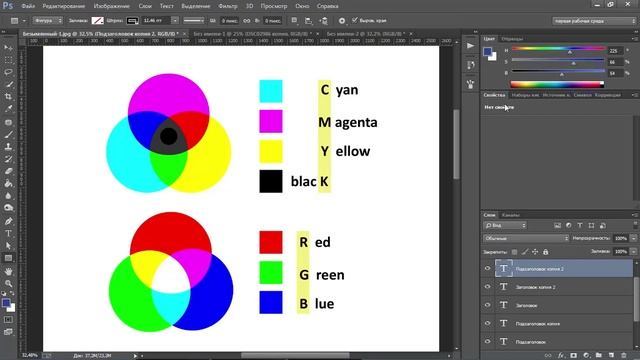Toggle the align edges checkbox
640x360 pixels.
(355, 20)
